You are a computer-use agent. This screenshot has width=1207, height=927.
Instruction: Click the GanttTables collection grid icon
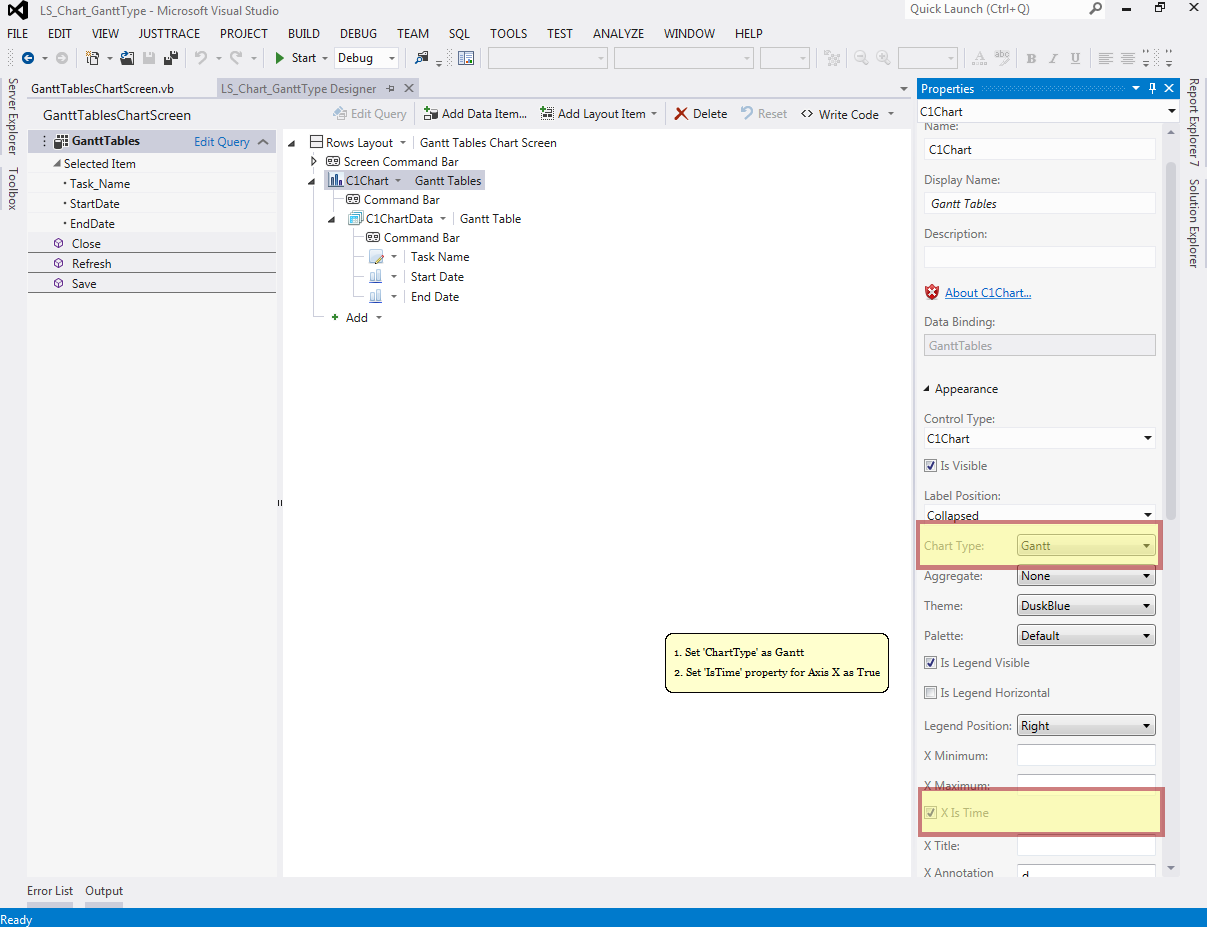61,141
